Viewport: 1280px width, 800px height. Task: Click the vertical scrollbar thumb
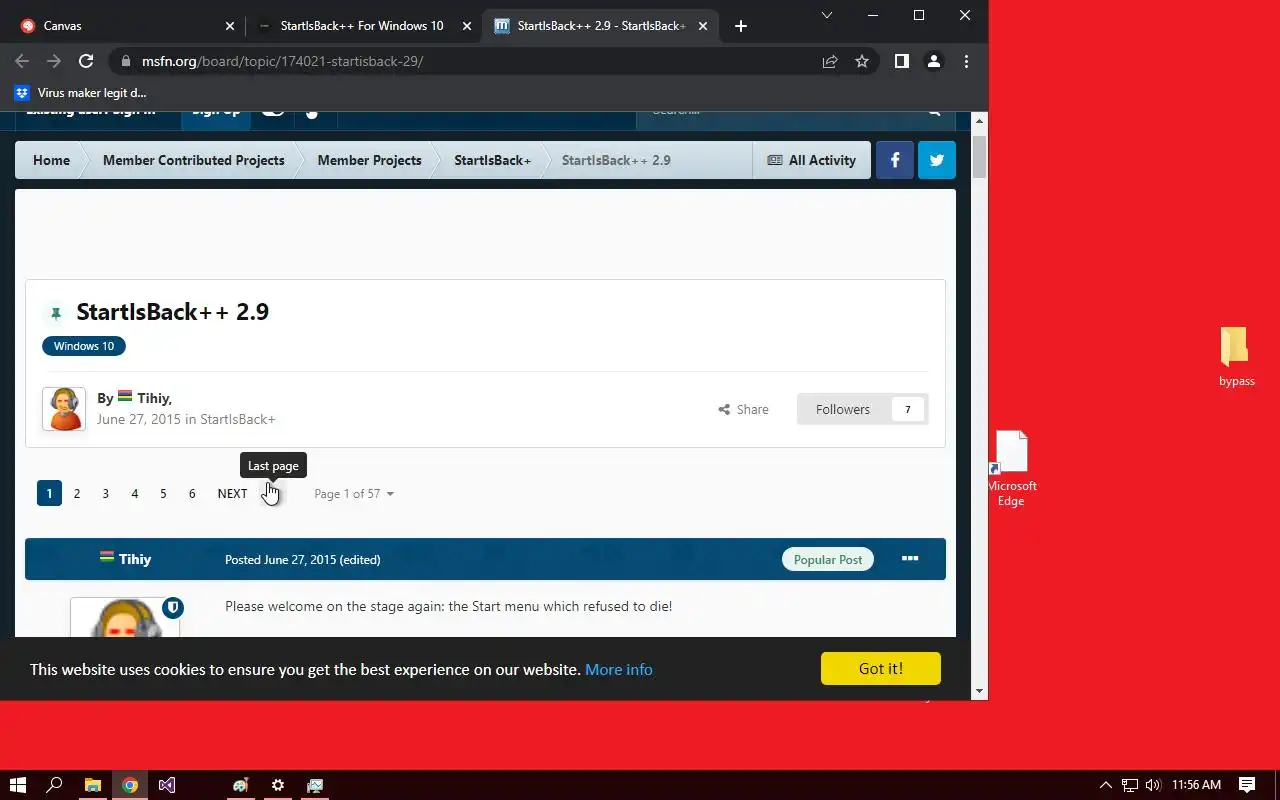point(980,156)
